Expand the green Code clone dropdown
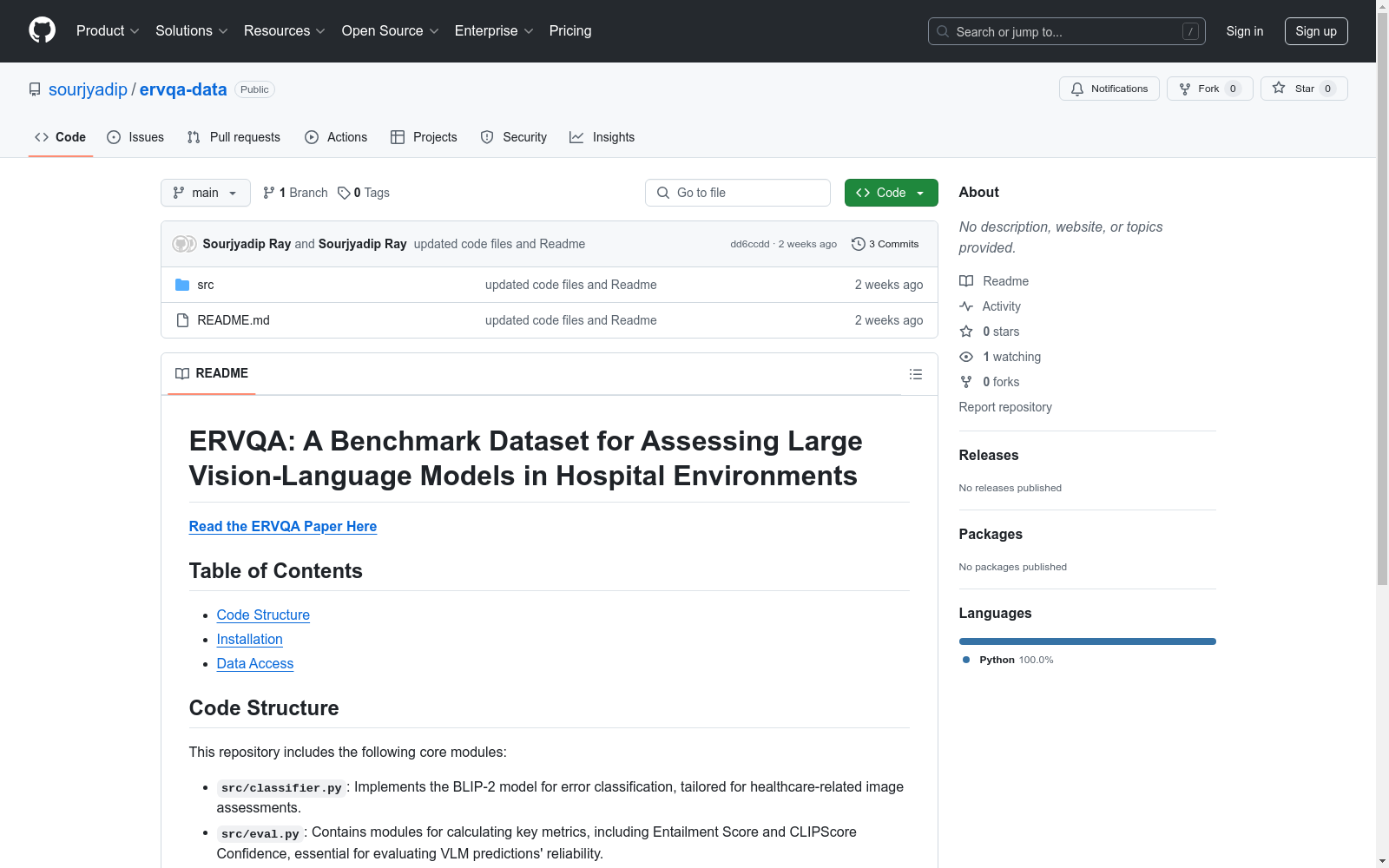The height and width of the screenshot is (868, 1389). (892, 193)
